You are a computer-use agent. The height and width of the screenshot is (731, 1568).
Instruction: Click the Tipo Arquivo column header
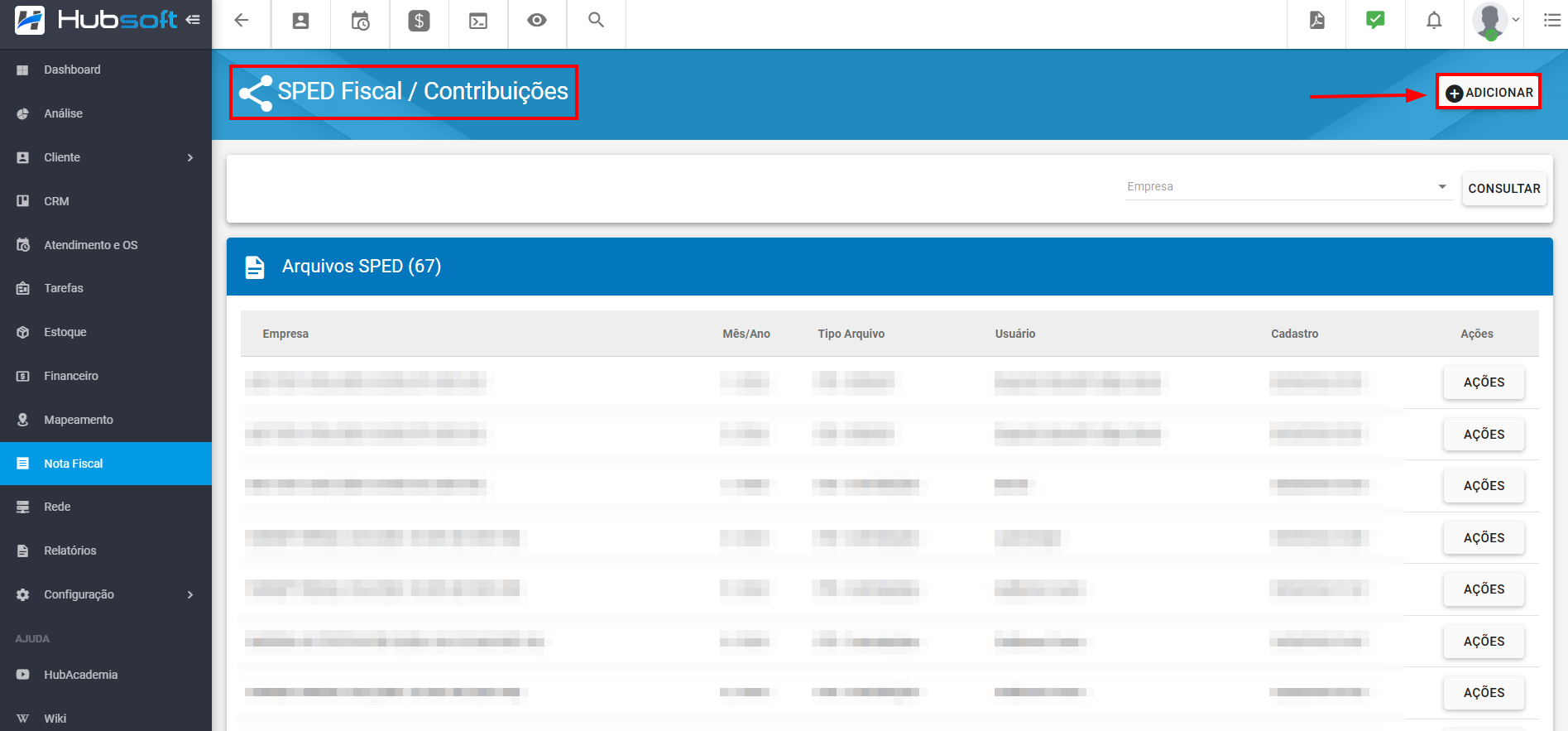(851, 334)
